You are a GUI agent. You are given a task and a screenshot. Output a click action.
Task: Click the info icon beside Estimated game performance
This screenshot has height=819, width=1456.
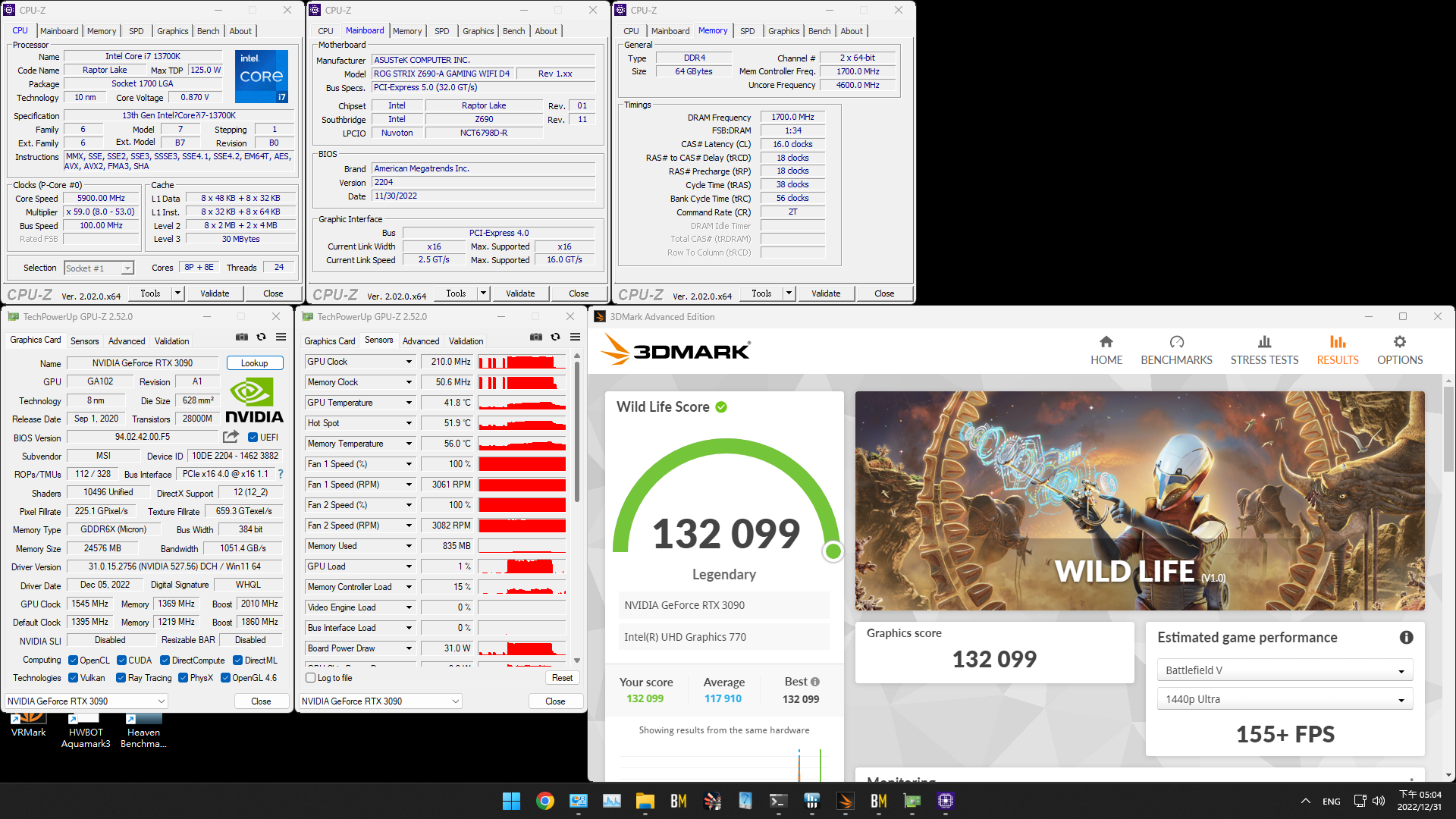1406,638
